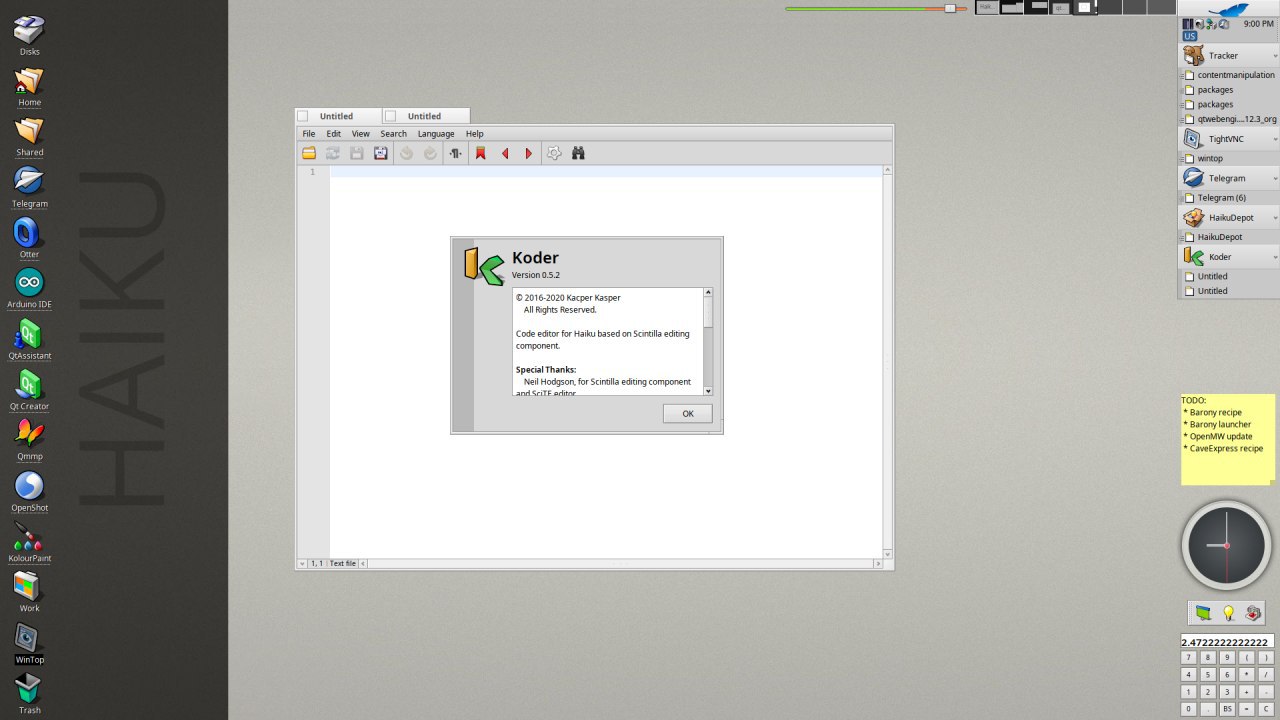Open the Help menu in Koder
The height and width of the screenshot is (720, 1280).
coord(474,133)
